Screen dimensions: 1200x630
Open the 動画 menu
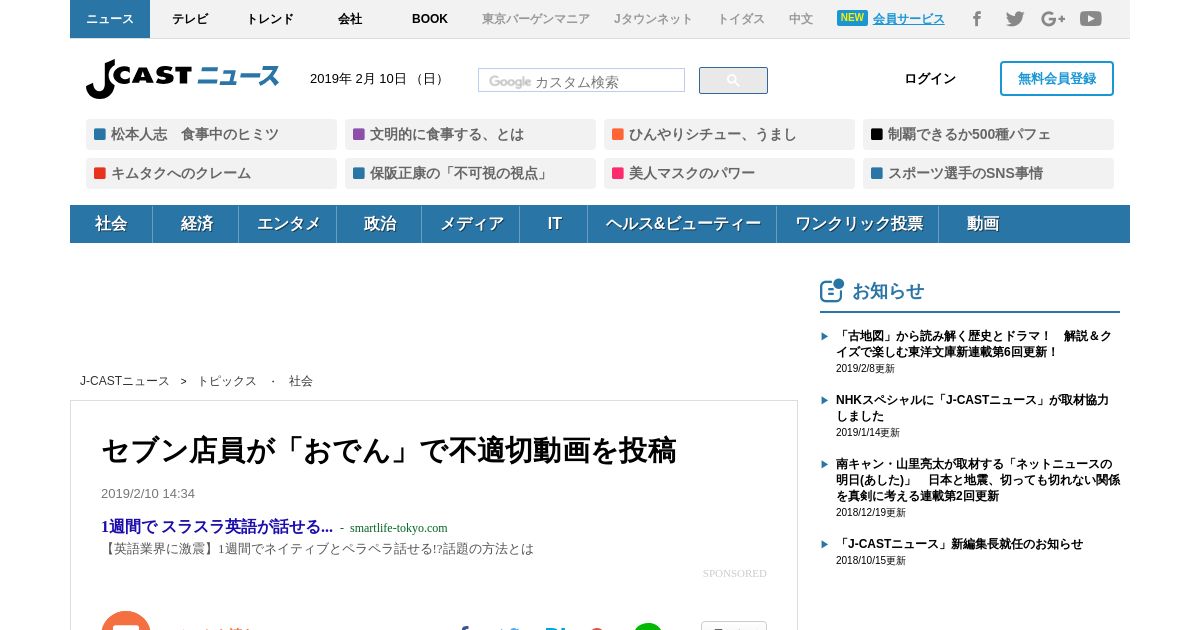[982, 224]
